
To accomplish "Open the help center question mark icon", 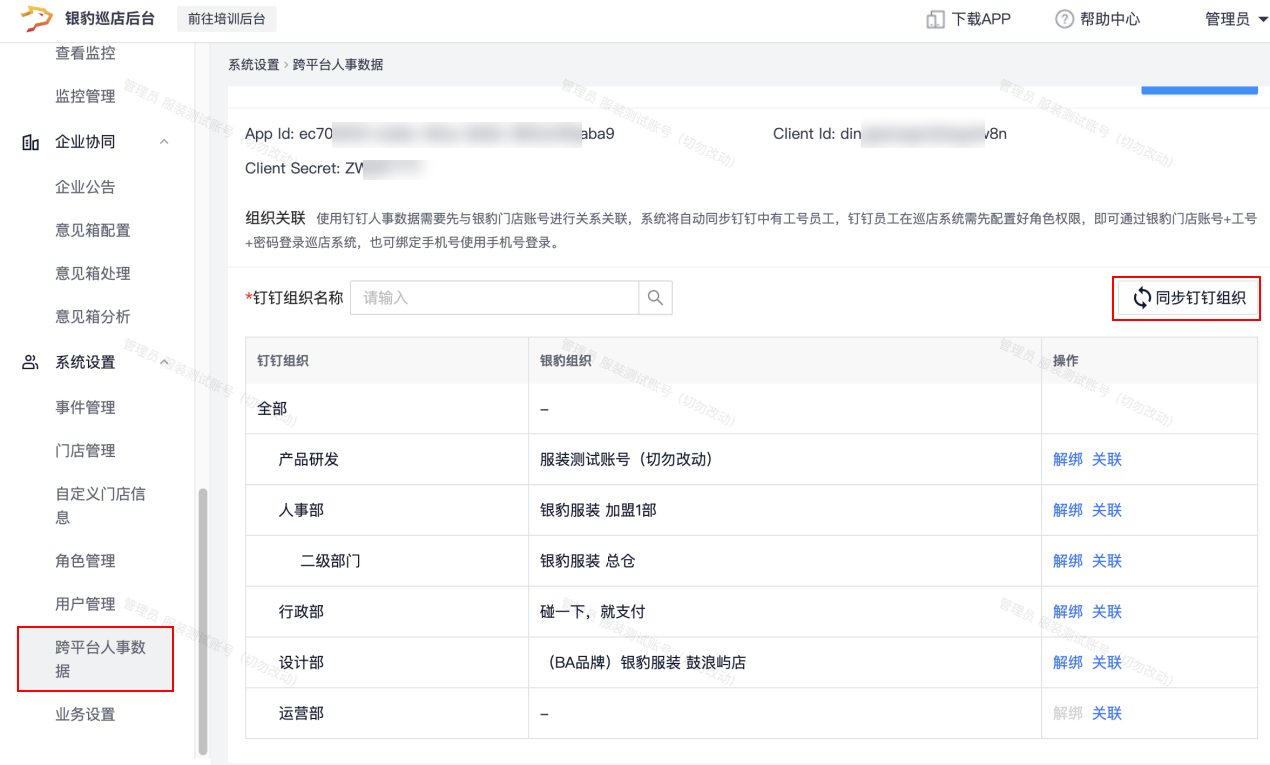I will [x=1064, y=19].
